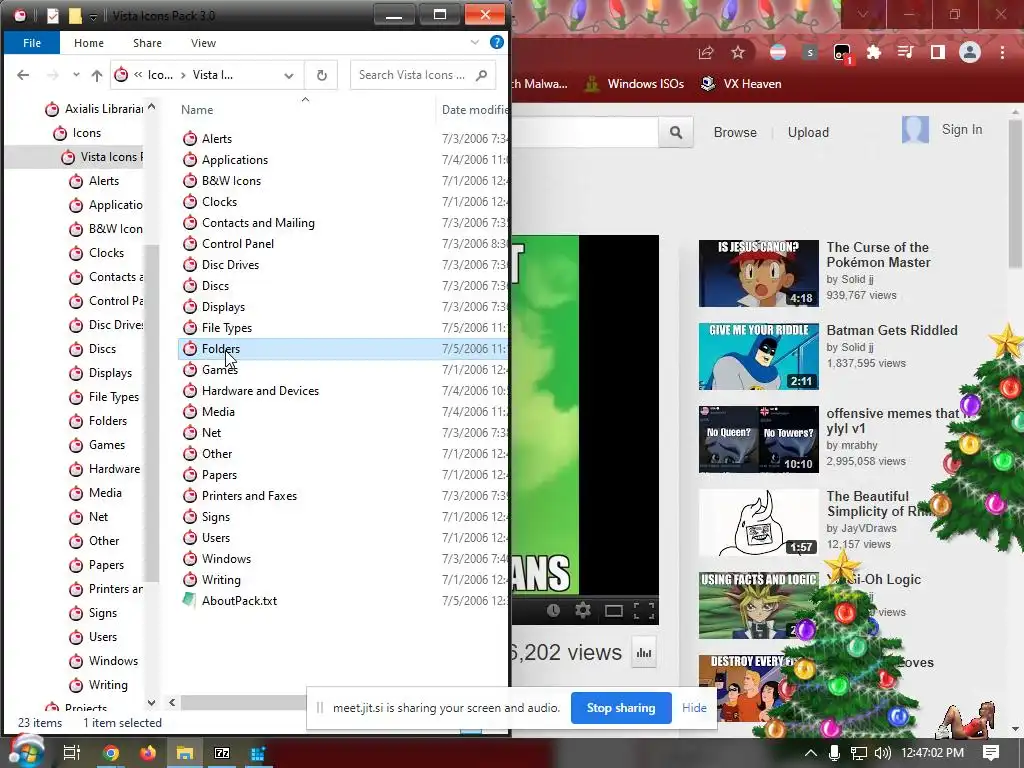Toggle theater mode in video player
This screenshot has width=1024, height=768.
coord(613,611)
